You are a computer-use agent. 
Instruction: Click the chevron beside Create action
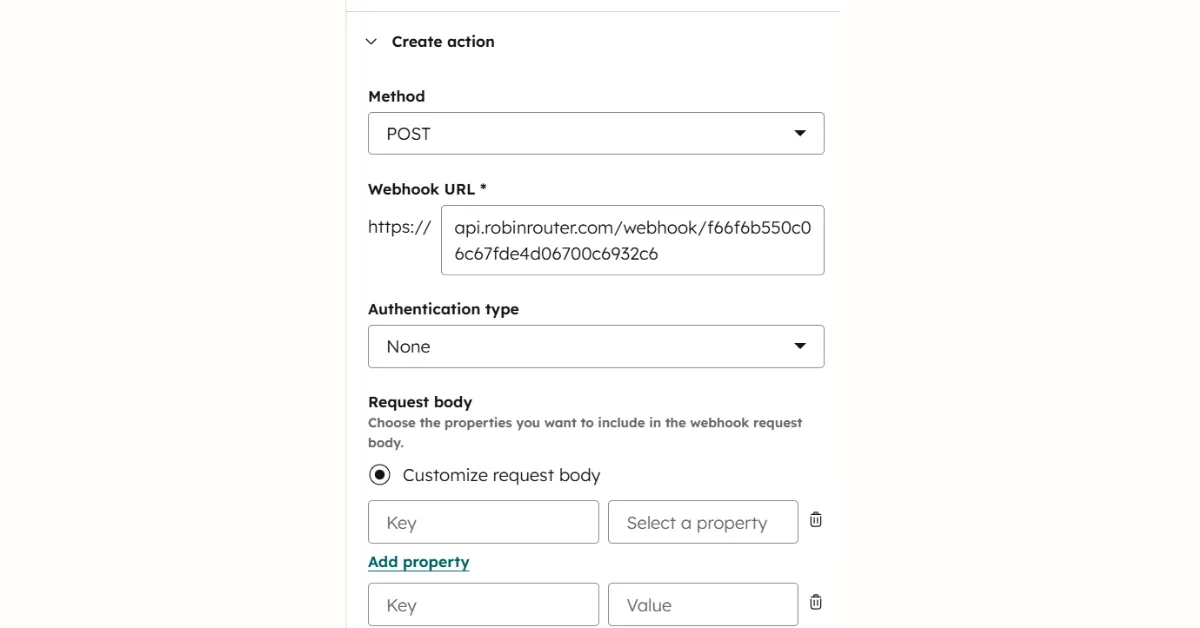click(371, 41)
